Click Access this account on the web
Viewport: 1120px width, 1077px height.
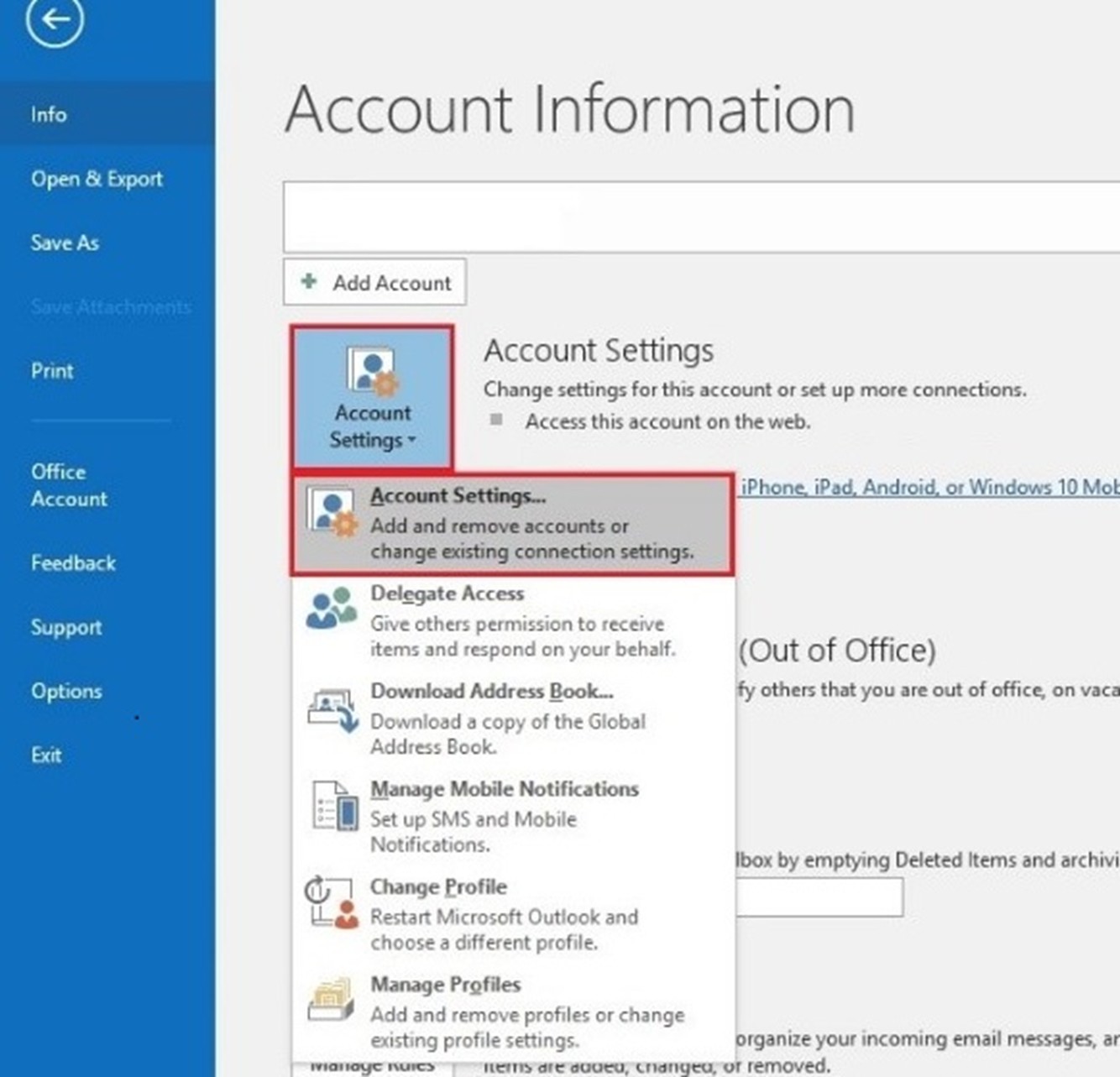667,421
